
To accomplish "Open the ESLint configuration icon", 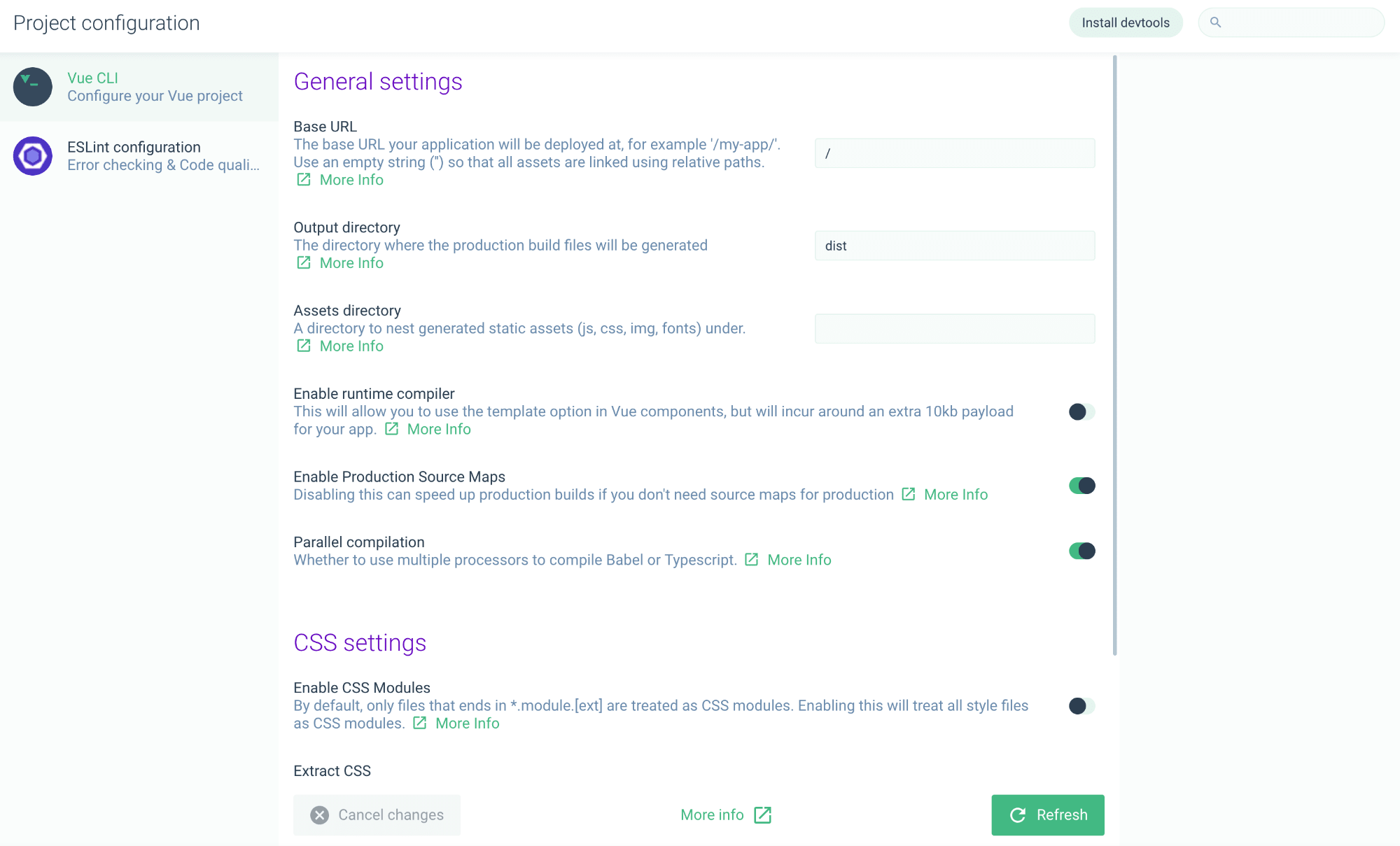I will coord(33,156).
